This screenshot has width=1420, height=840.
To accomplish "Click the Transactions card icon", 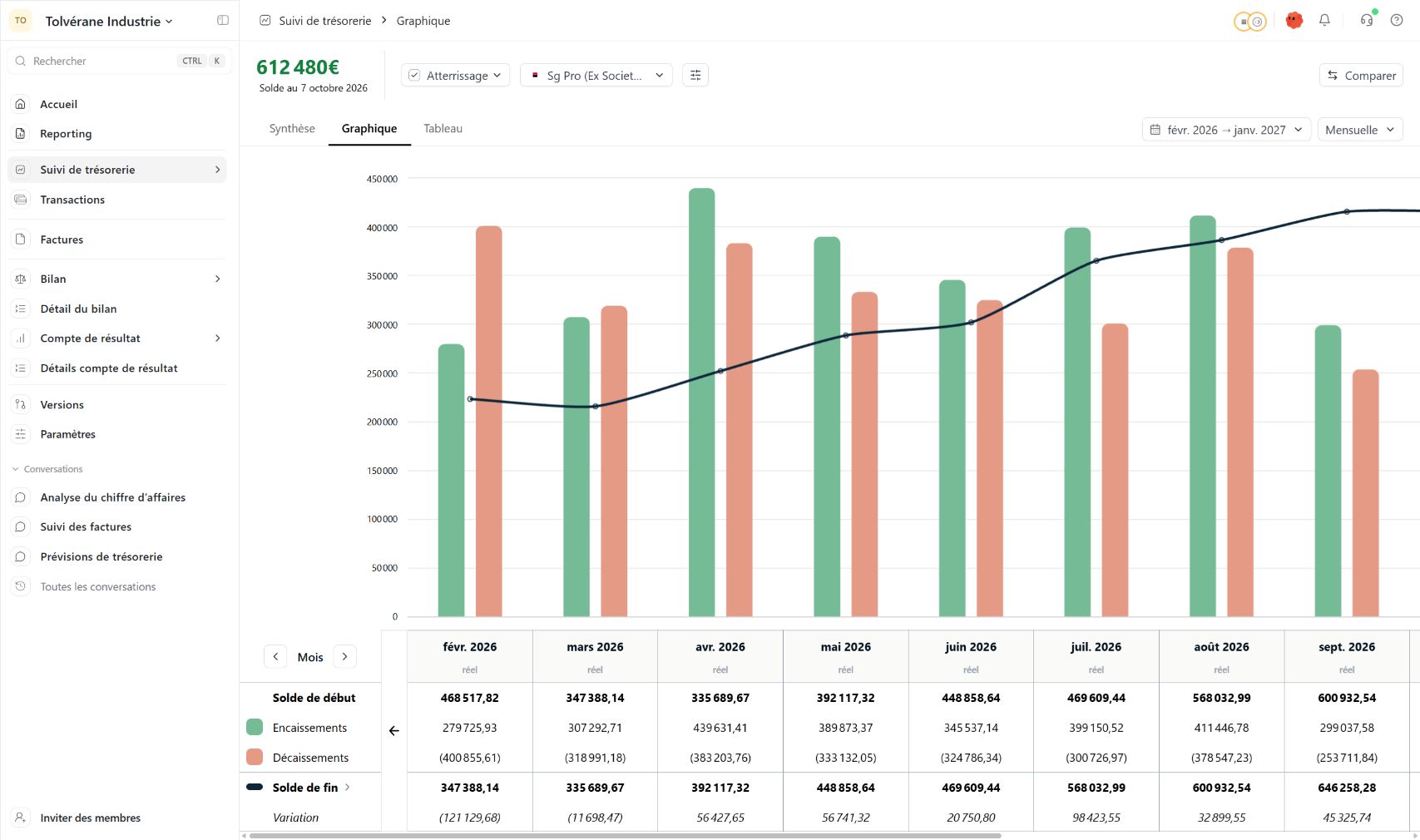I will coord(21,200).
